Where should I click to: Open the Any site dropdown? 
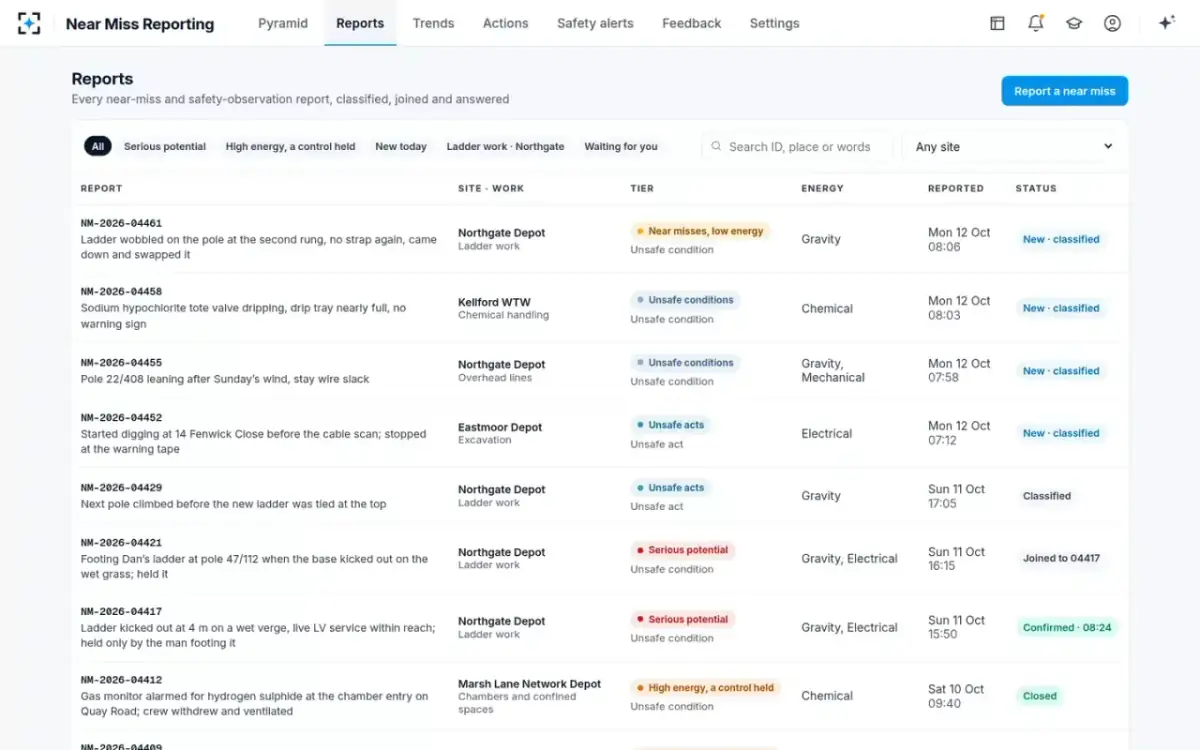point(1011,146)
